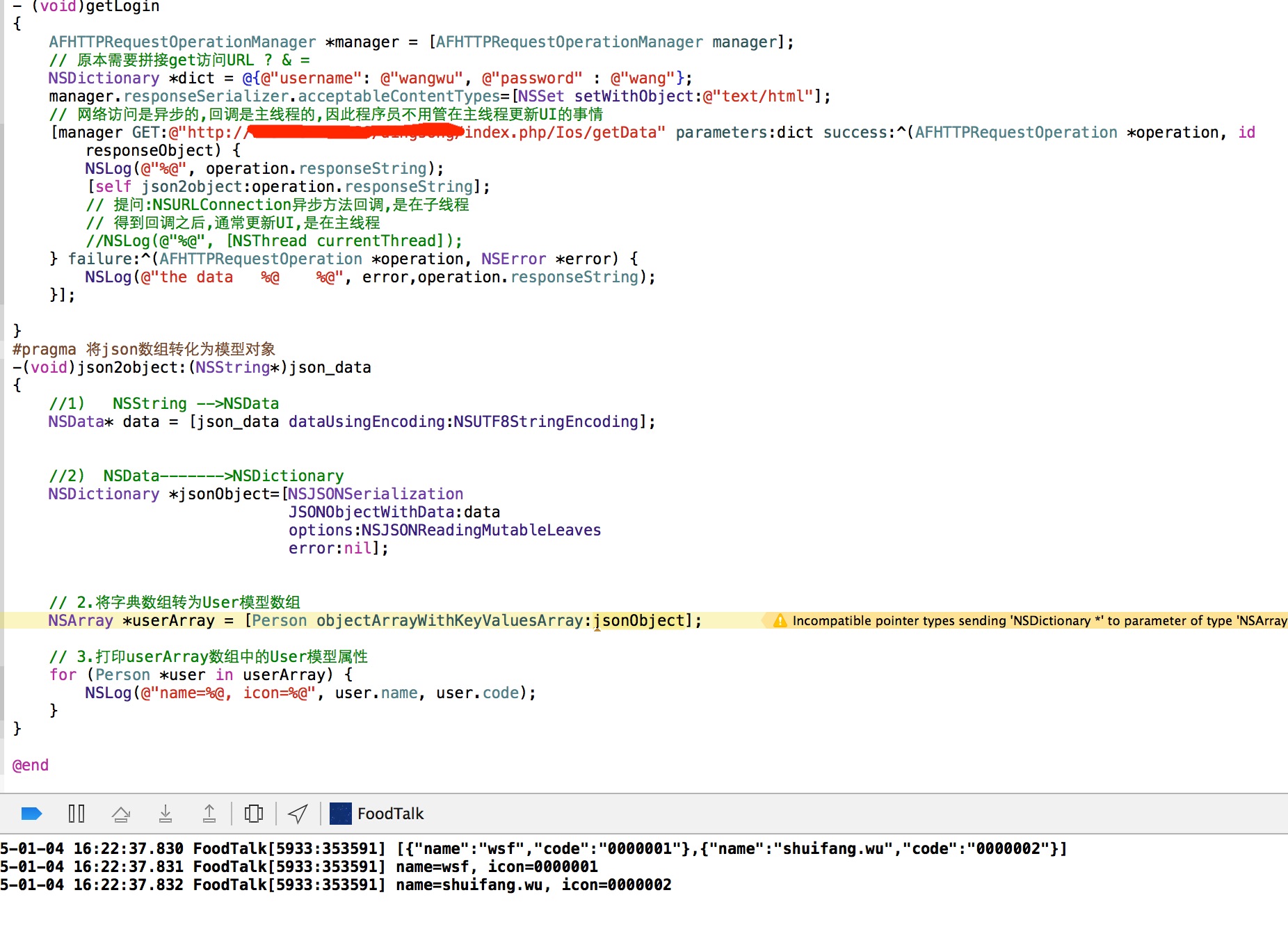Screen dimensions: 1288x936
Task: Click NSLog(@"%@", operation.responseString) line
Action: click(x=264, y=168)
